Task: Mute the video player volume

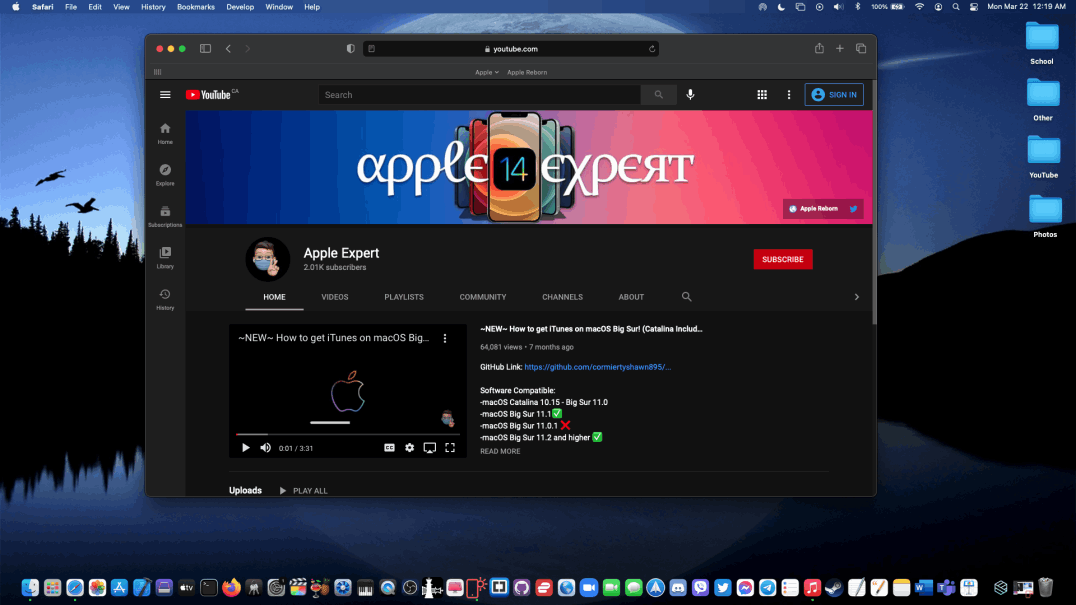Action: (x=265, y=448)
